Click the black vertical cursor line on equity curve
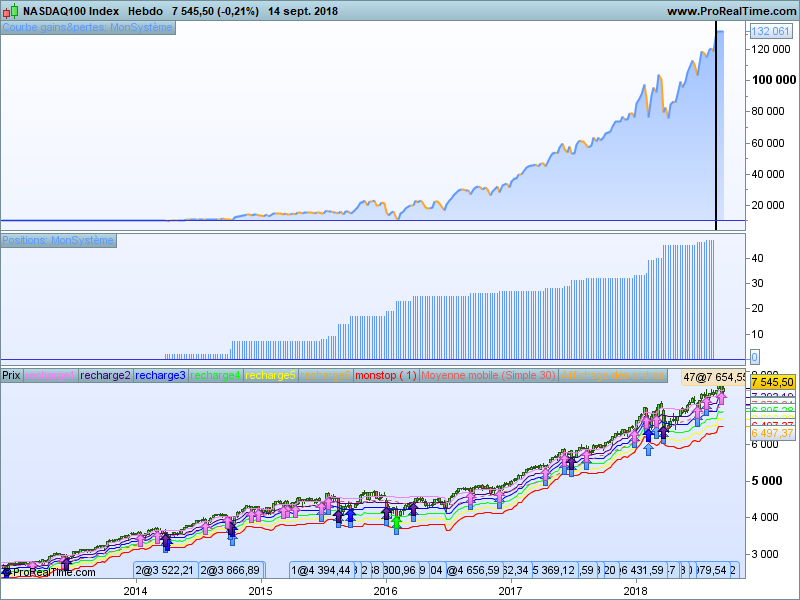Viewport: 800px width, 600px height. (x=716, y=125)
